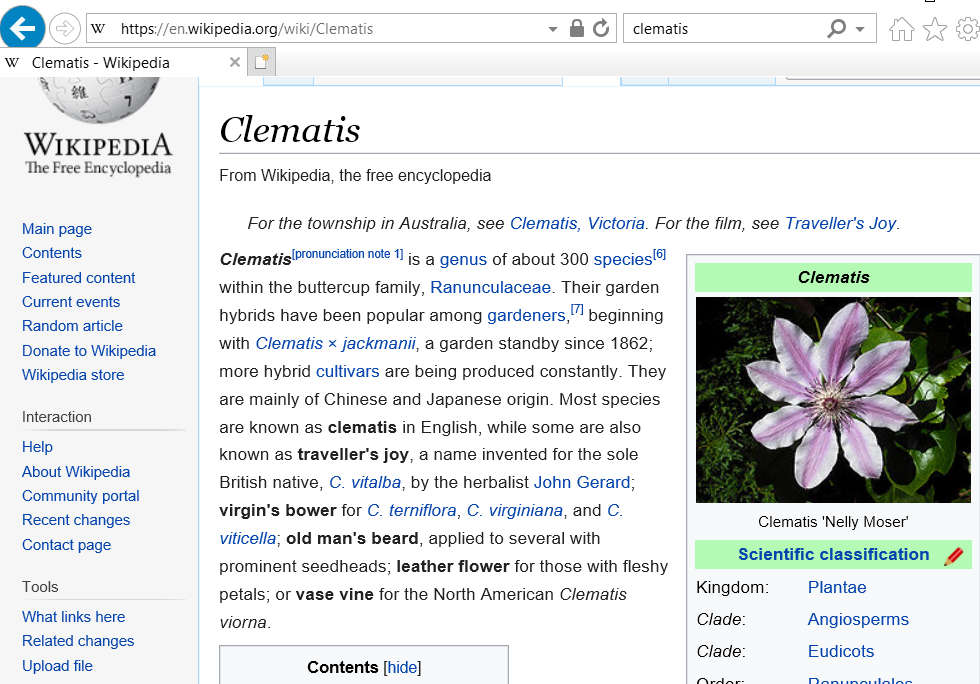Open the Contact page link
This screenshot has width=980, height=684.
[66, 545]
